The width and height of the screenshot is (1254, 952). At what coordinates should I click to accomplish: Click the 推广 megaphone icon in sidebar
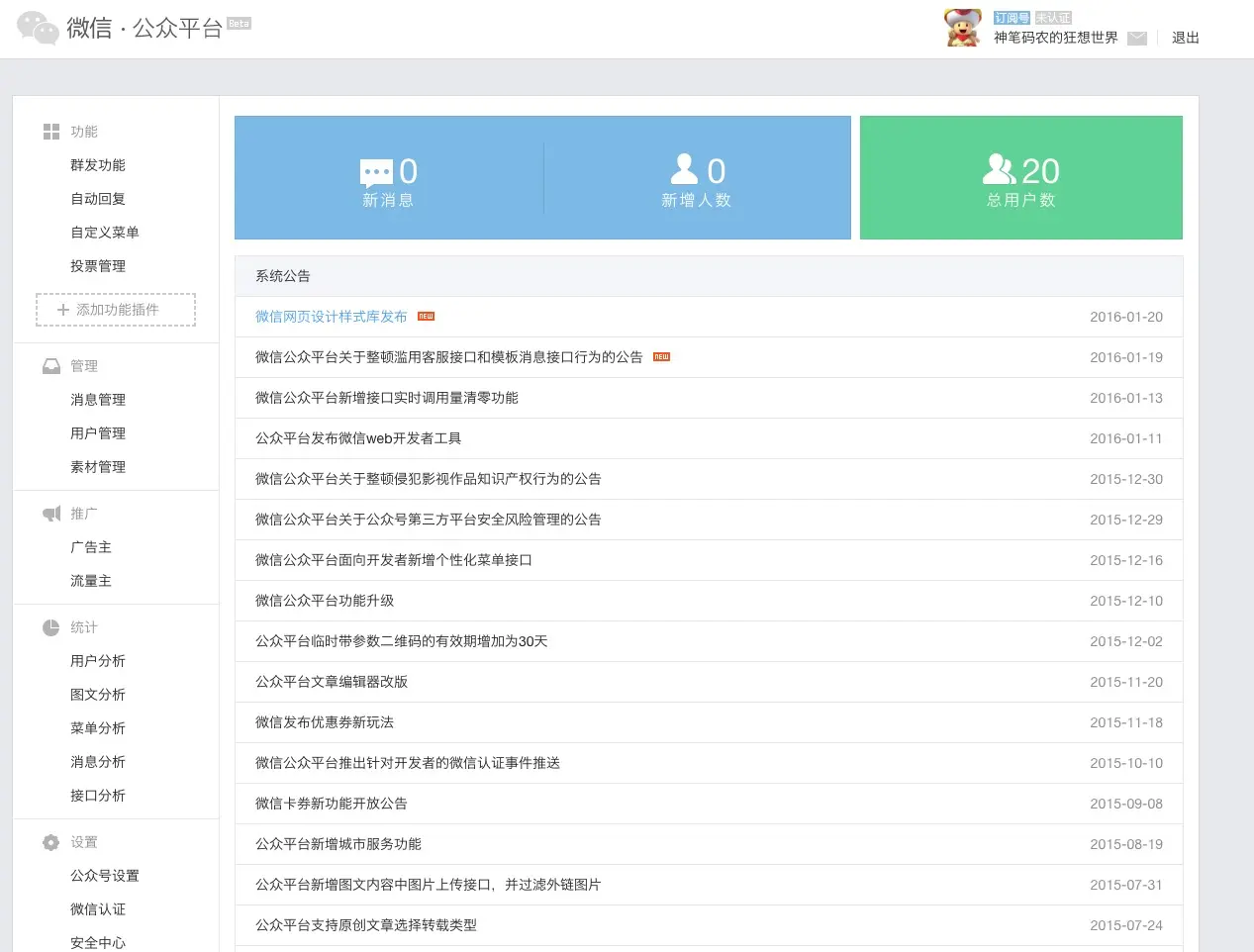51,514
